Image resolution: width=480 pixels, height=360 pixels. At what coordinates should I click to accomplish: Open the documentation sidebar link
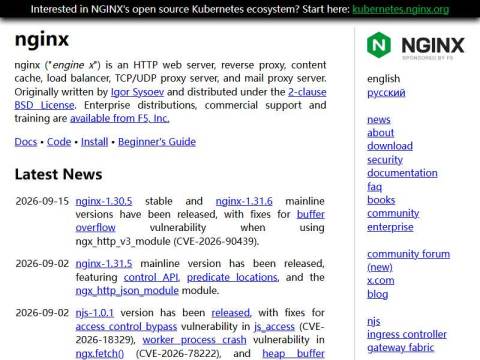pyautogui.click(x=402, y=173)
